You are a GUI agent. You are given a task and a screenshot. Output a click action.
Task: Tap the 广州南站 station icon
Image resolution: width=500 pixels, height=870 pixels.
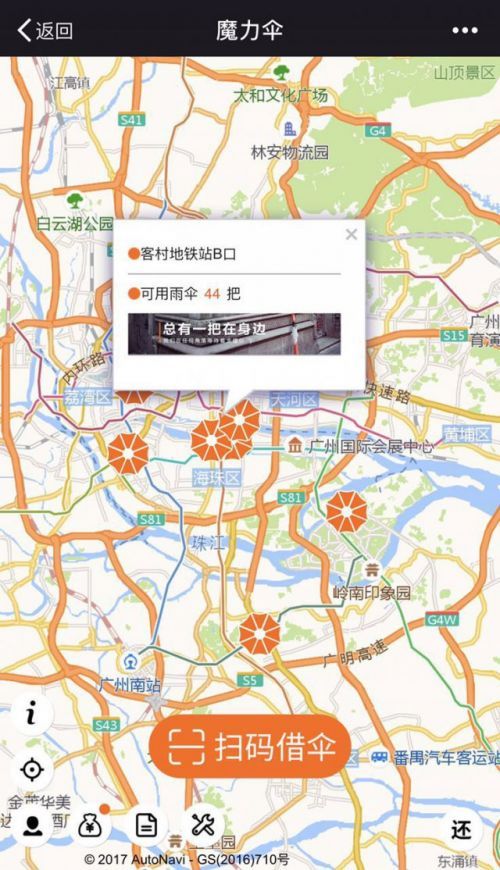(x=130, y=661)
